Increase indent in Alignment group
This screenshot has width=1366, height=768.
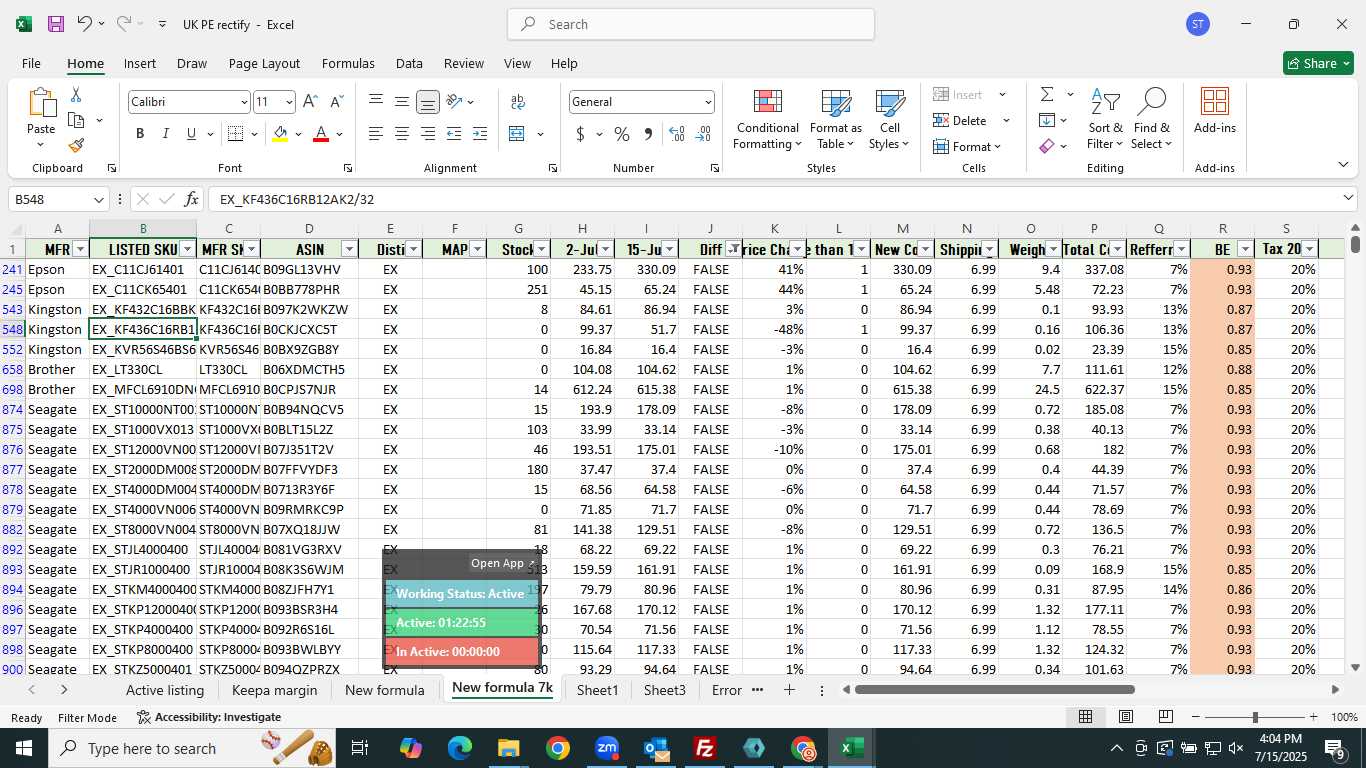click(x=480, y=133)
